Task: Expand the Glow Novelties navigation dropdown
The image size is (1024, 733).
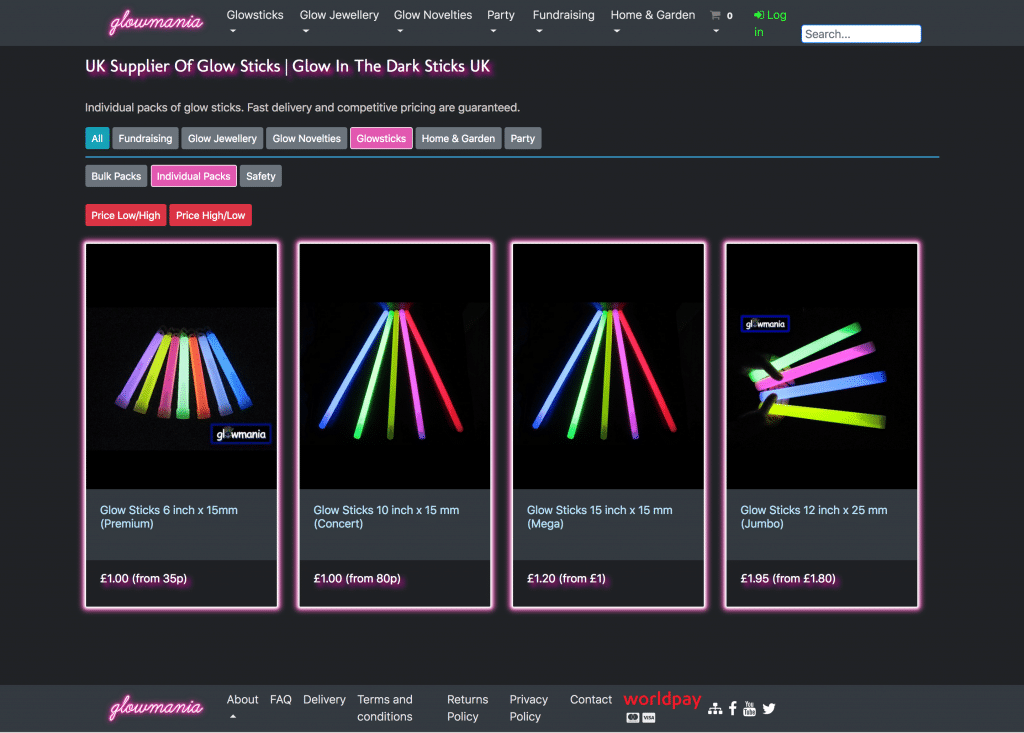Action: [432, 22]
